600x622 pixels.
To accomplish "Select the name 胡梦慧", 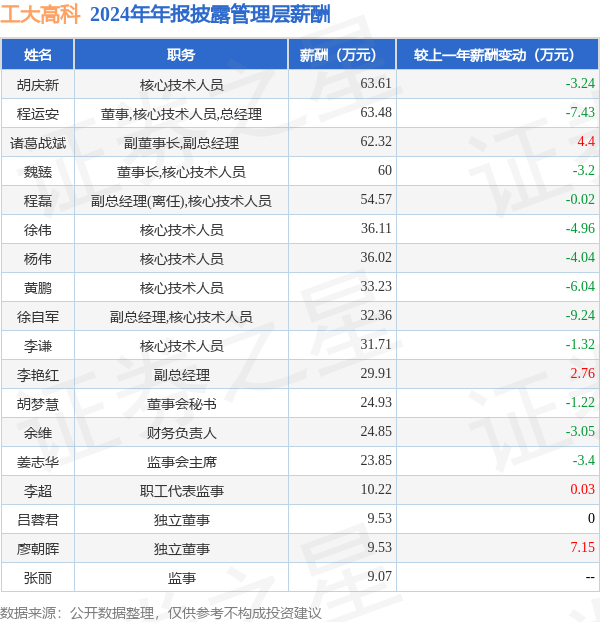I will (x=38, y=404).
